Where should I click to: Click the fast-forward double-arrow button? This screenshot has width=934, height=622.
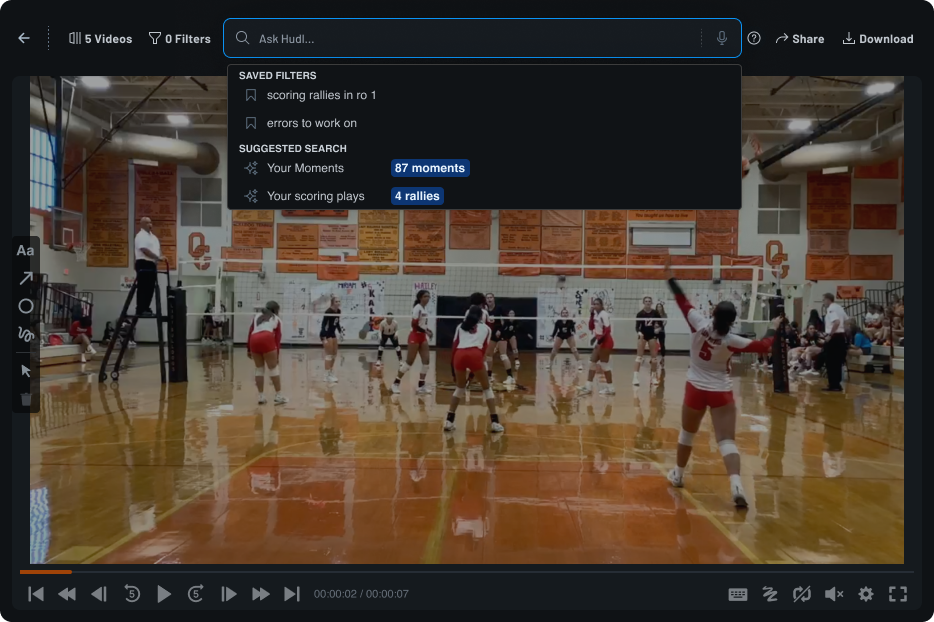coord(260,594)
